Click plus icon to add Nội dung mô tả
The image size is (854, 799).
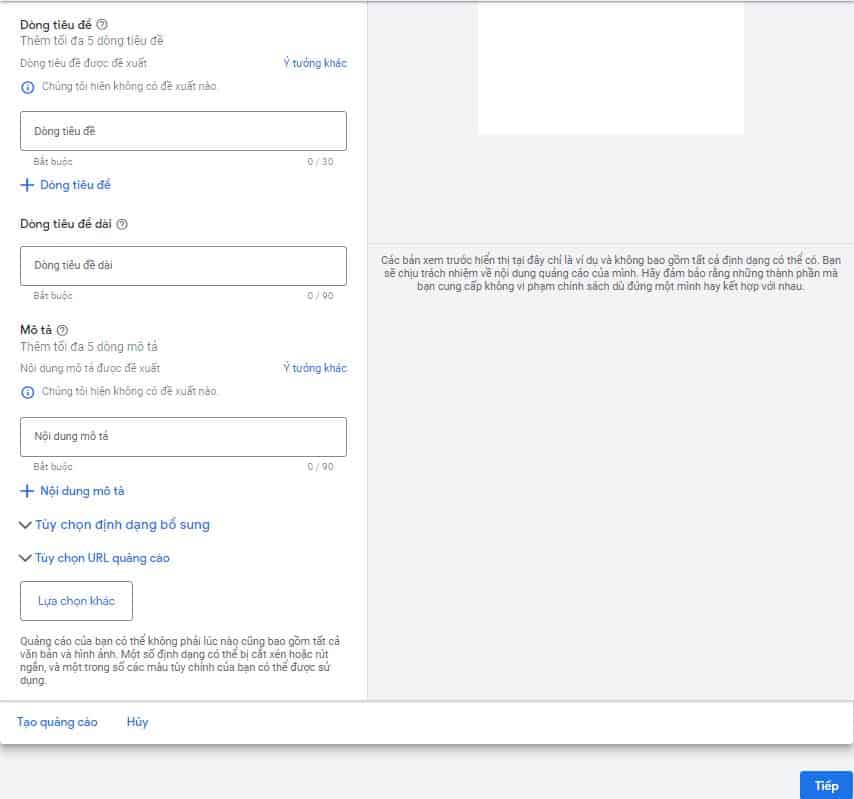[27, 491]
